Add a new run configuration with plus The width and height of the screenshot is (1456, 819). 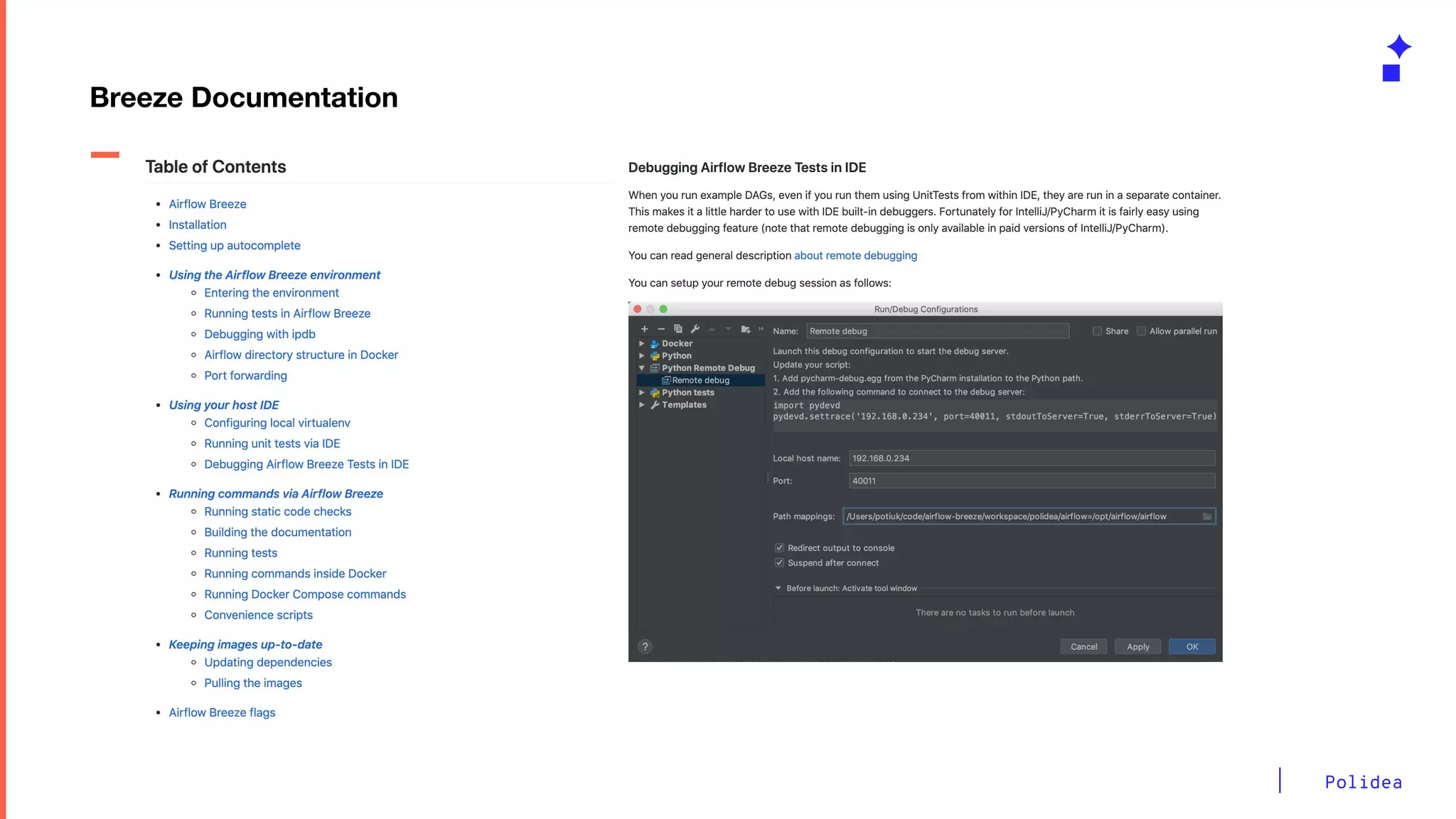(644, 329)
